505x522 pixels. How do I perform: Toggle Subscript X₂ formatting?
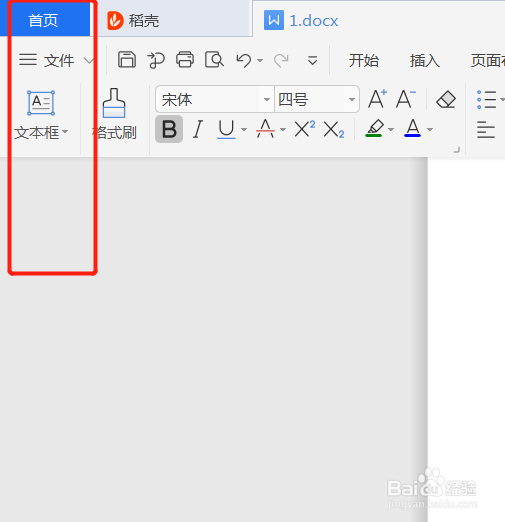334,130
